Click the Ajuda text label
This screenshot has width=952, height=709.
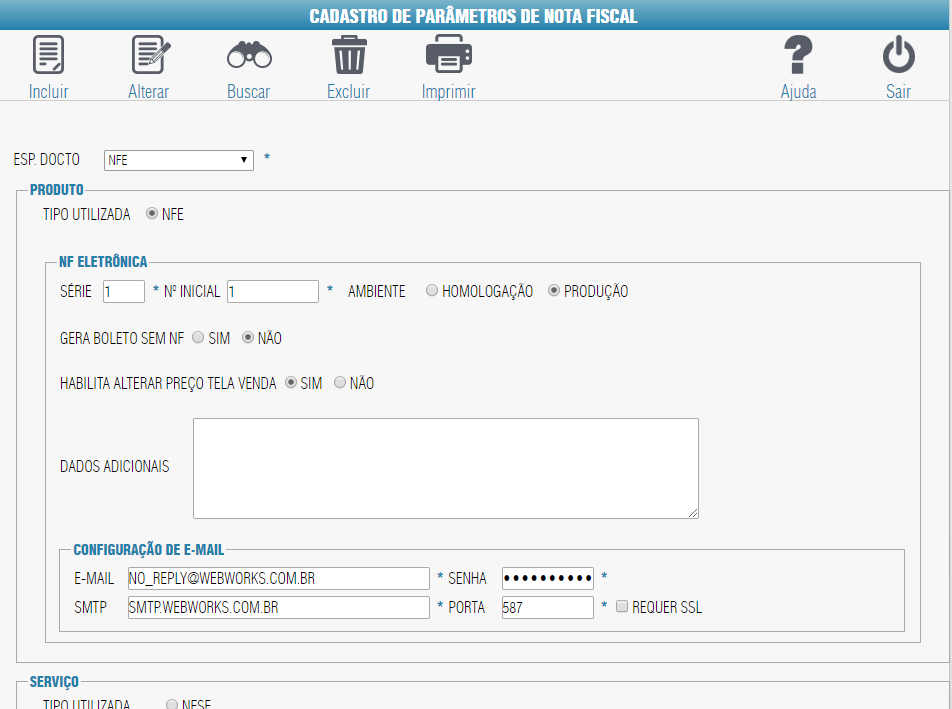(x=798, y=92)
